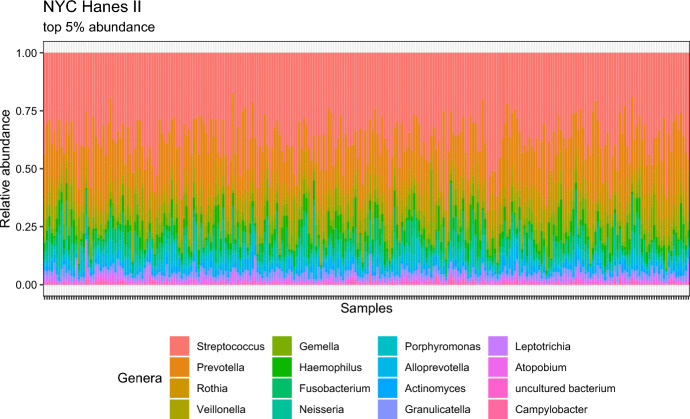Click the Streptococcus legend color swatch
690x419 pixels.
pos(180,346)
